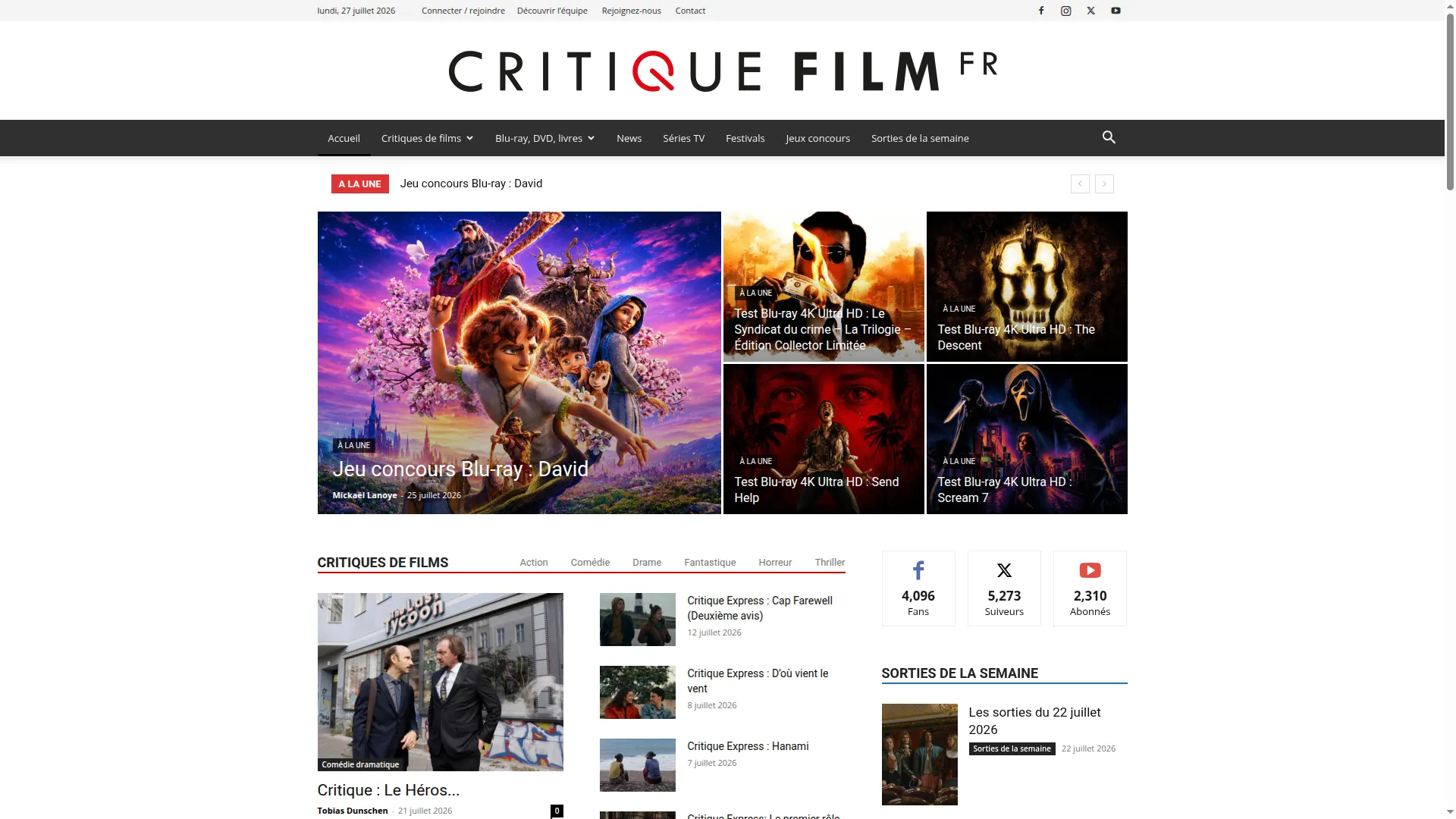1456x819 pixels.
Task: Open the ticker headline Jeu concours Blu-ray : David
Action: click(x=471, y=184)
